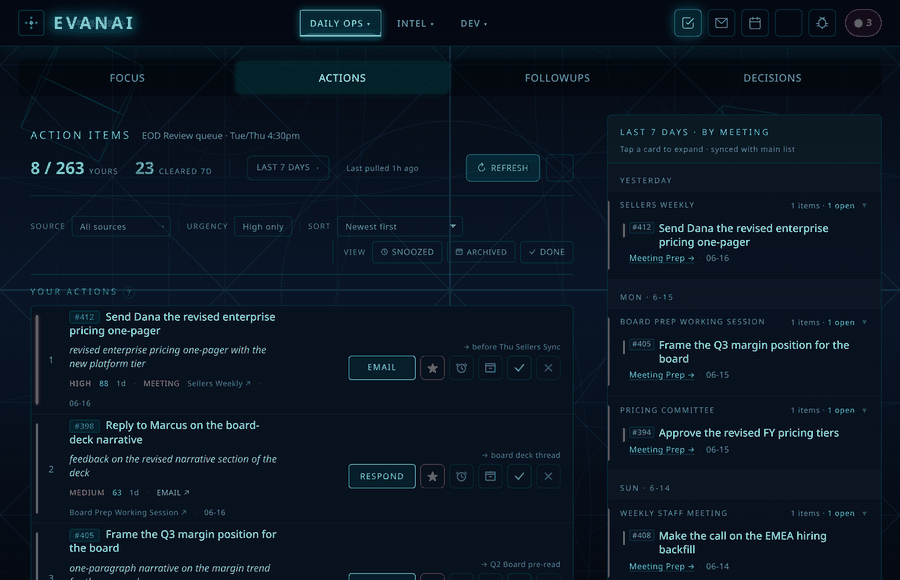Image resolution: width=900 pixels, height=580 pixels.
Task: Click 'before Thu Sellers Sync' context link
Action: click(x=512, y=347)
